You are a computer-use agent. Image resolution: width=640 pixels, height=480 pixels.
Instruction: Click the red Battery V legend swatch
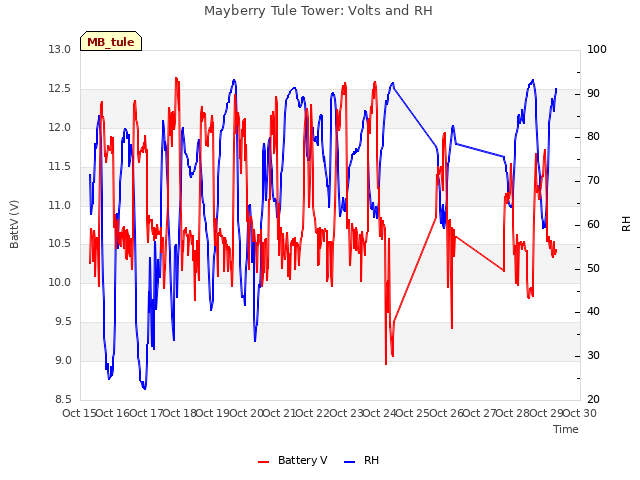264,462
